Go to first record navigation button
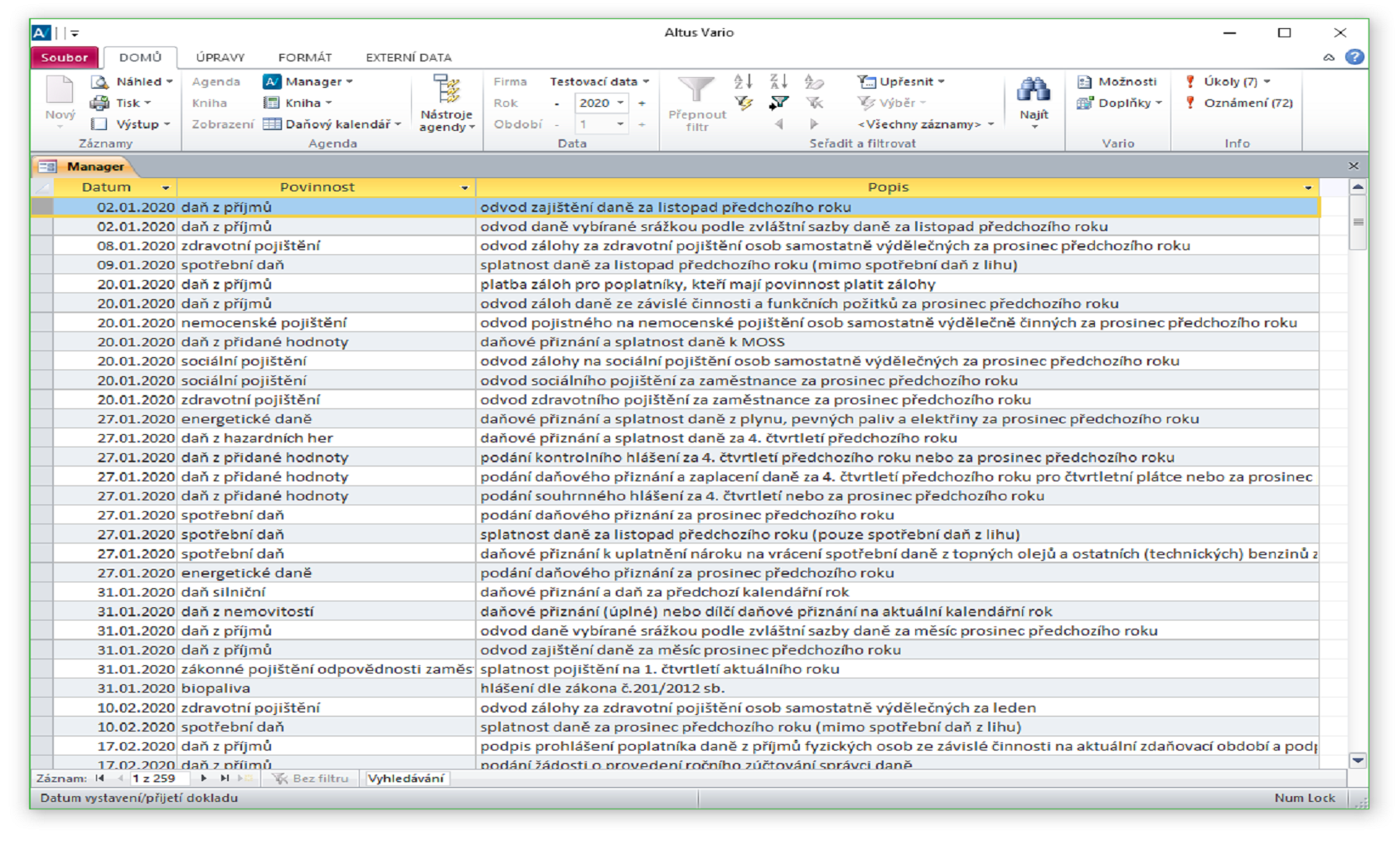 100,778
